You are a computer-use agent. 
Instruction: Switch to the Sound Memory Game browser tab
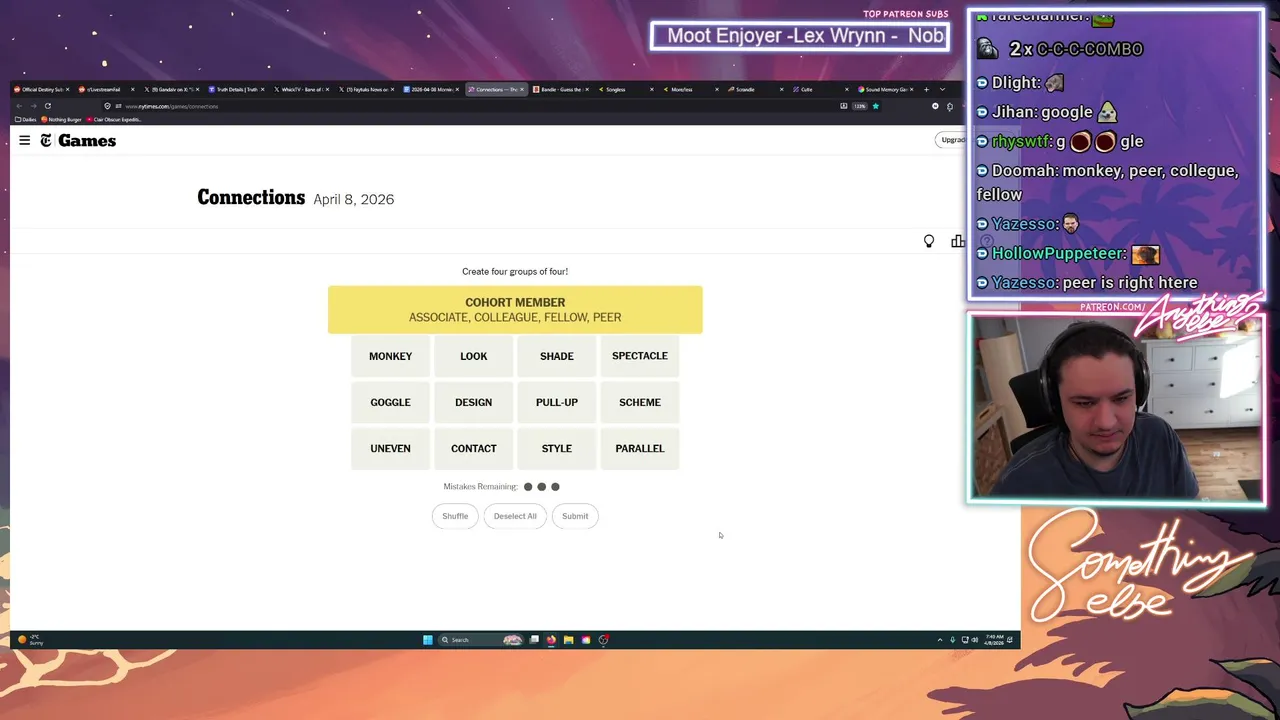[x=885, y=89]
